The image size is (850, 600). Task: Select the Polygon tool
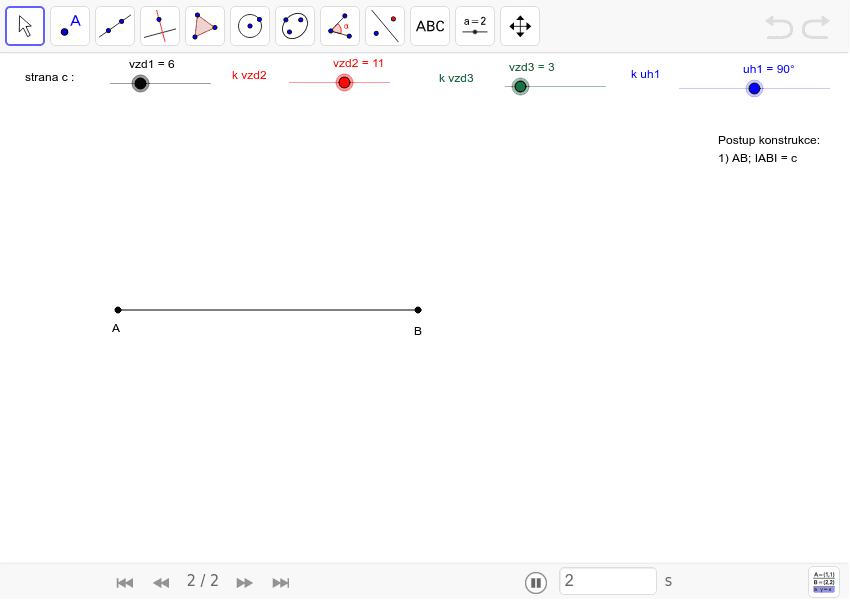click(x=205, y=26)
